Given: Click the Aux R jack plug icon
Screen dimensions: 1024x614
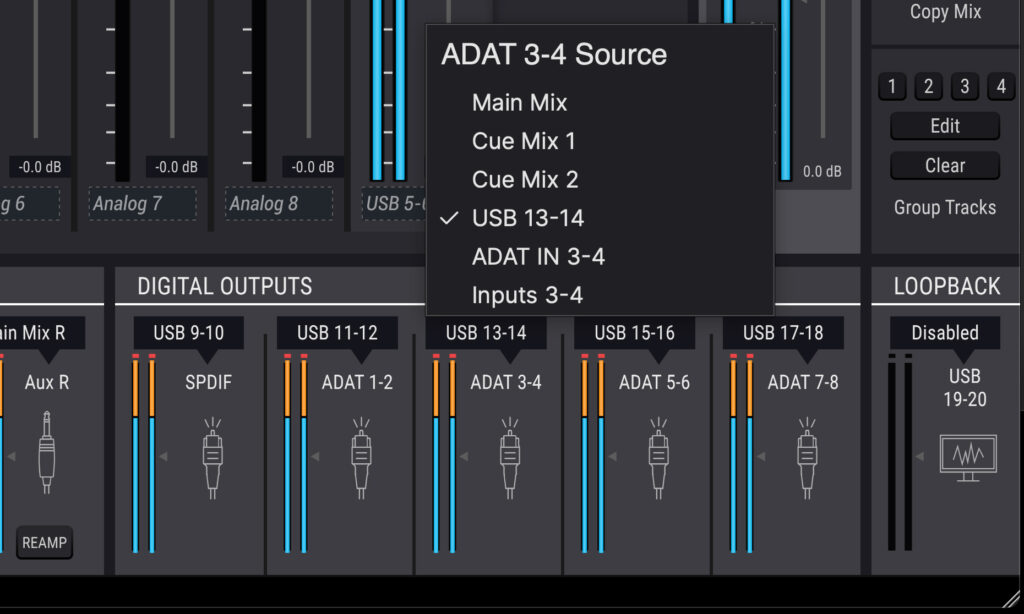Looking at the screenshot, I should point(46,452).
